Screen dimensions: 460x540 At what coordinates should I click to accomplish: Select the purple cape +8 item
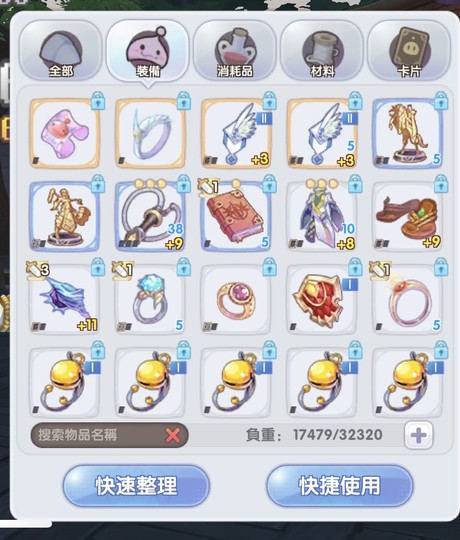coord(322,216)
